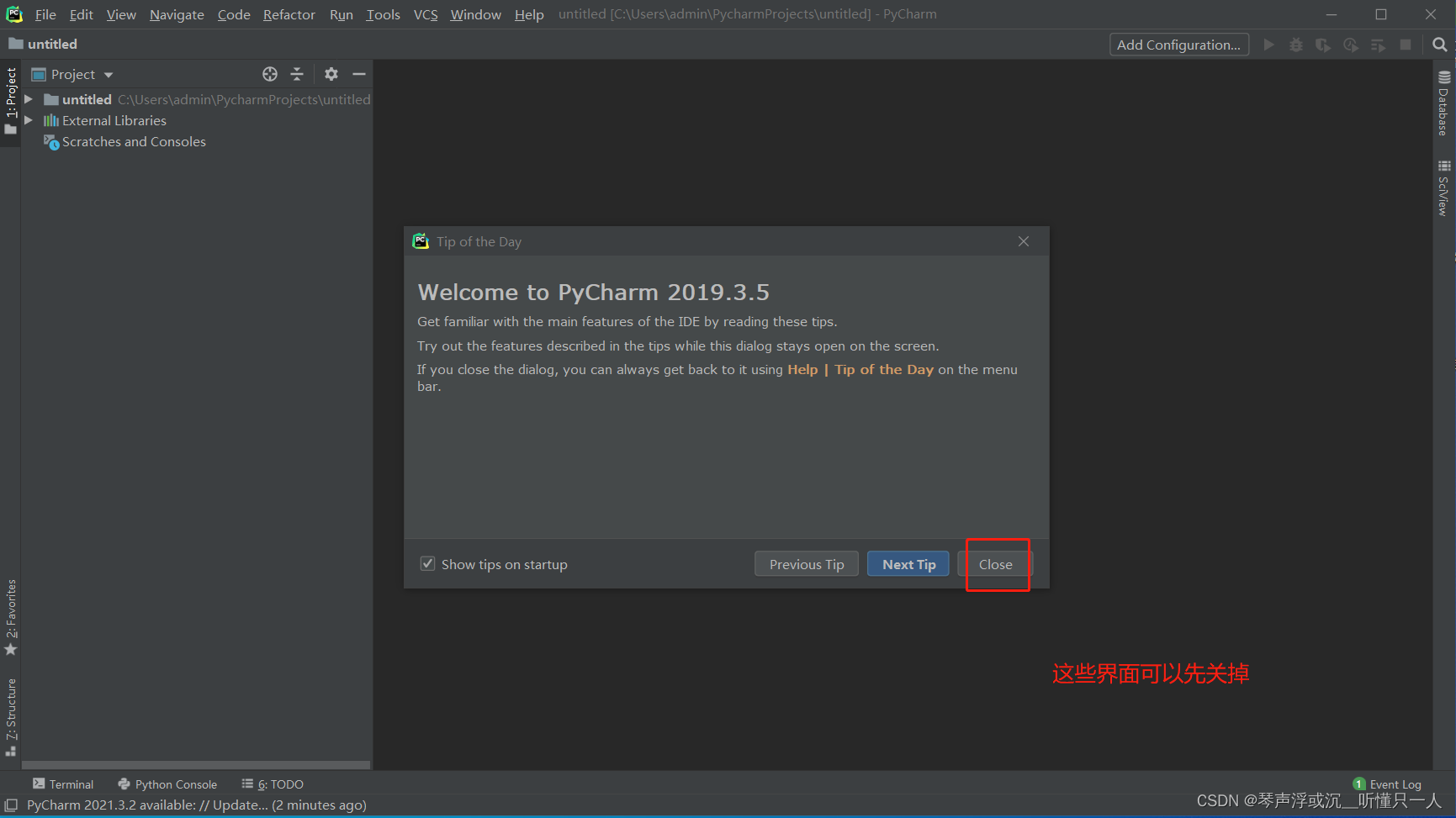Open the Navigate menu

click(177, 14)
